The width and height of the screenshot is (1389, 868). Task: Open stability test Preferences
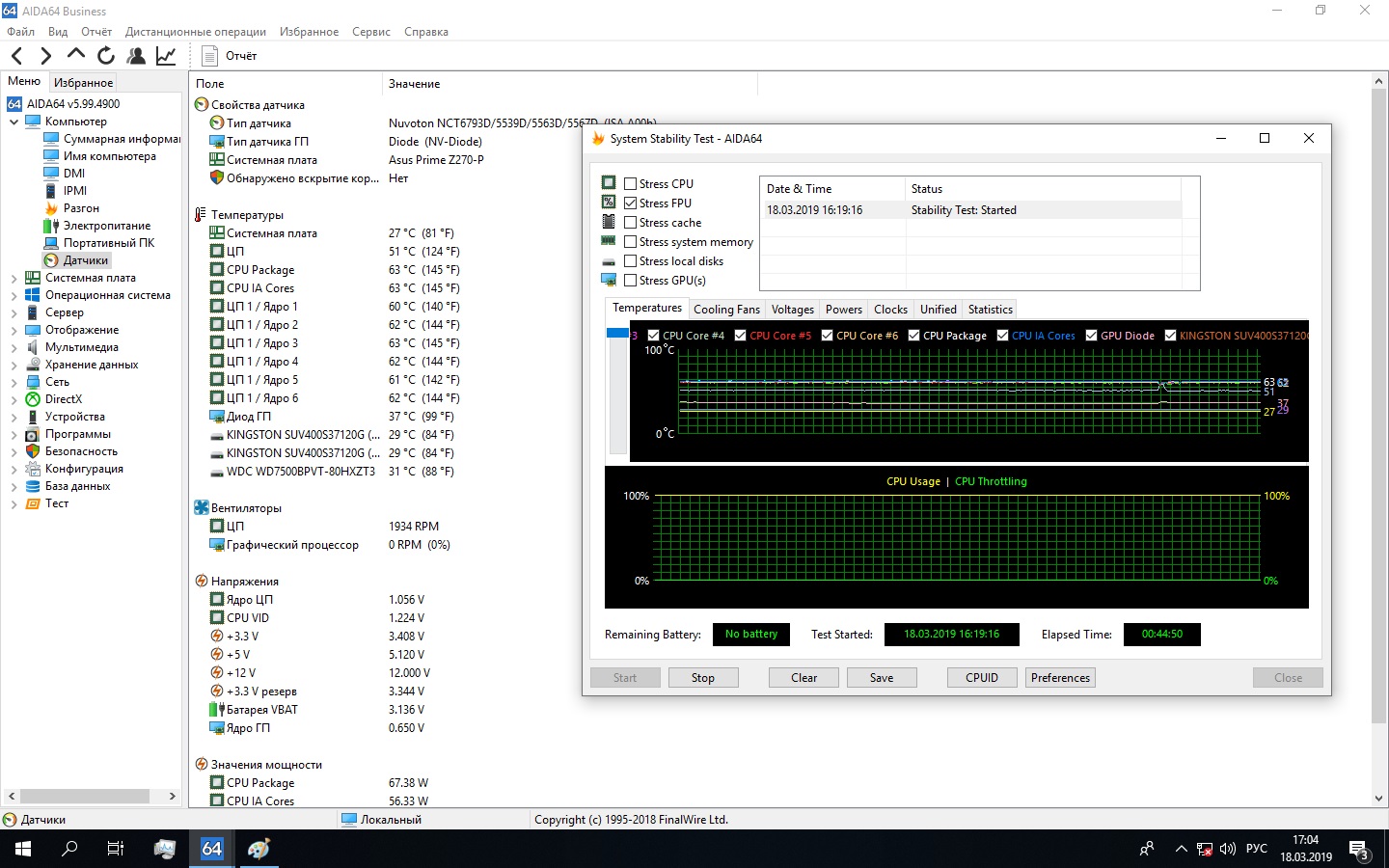pos(1060,678)
